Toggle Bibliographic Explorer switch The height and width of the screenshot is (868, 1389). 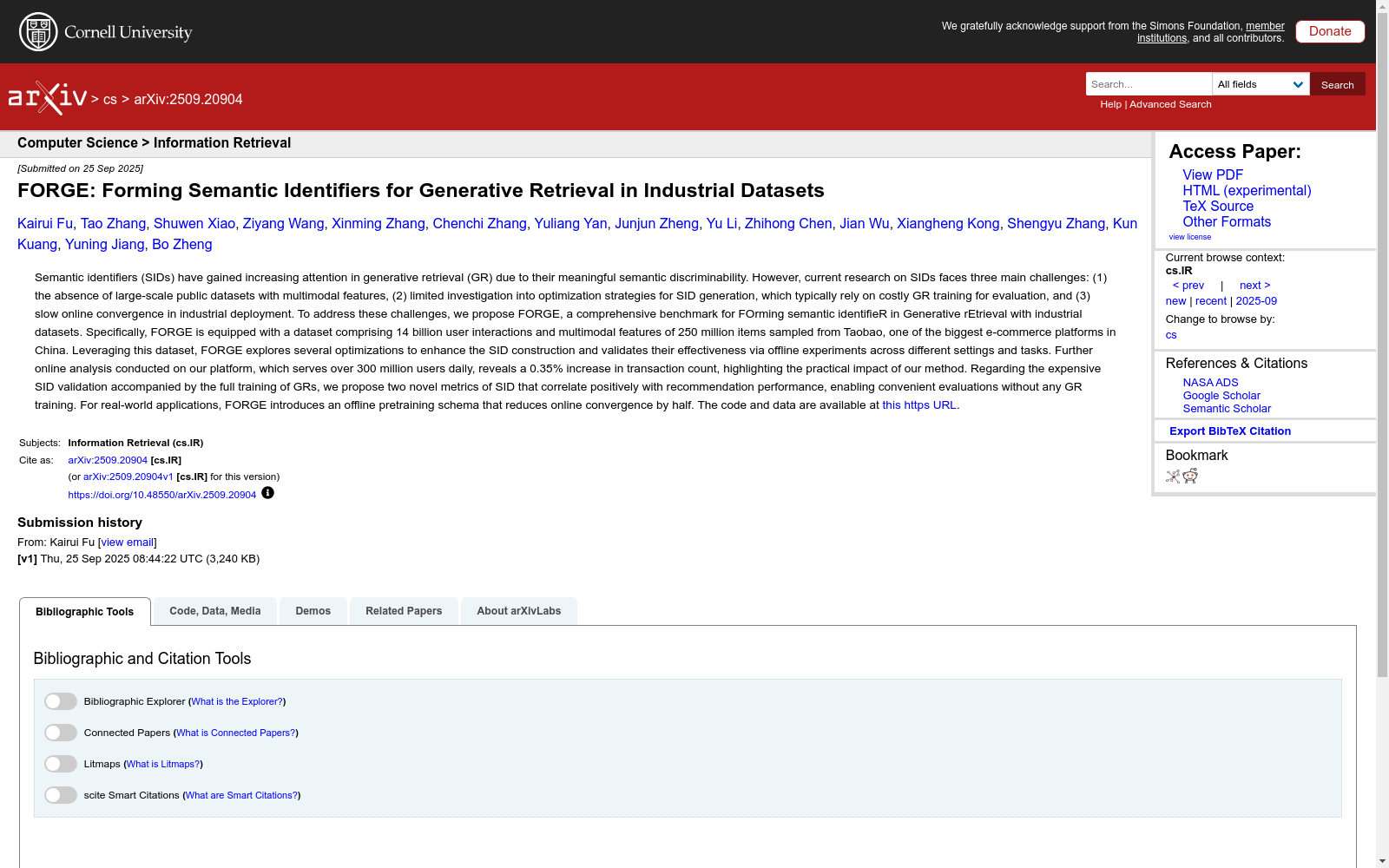click(61, 701)
